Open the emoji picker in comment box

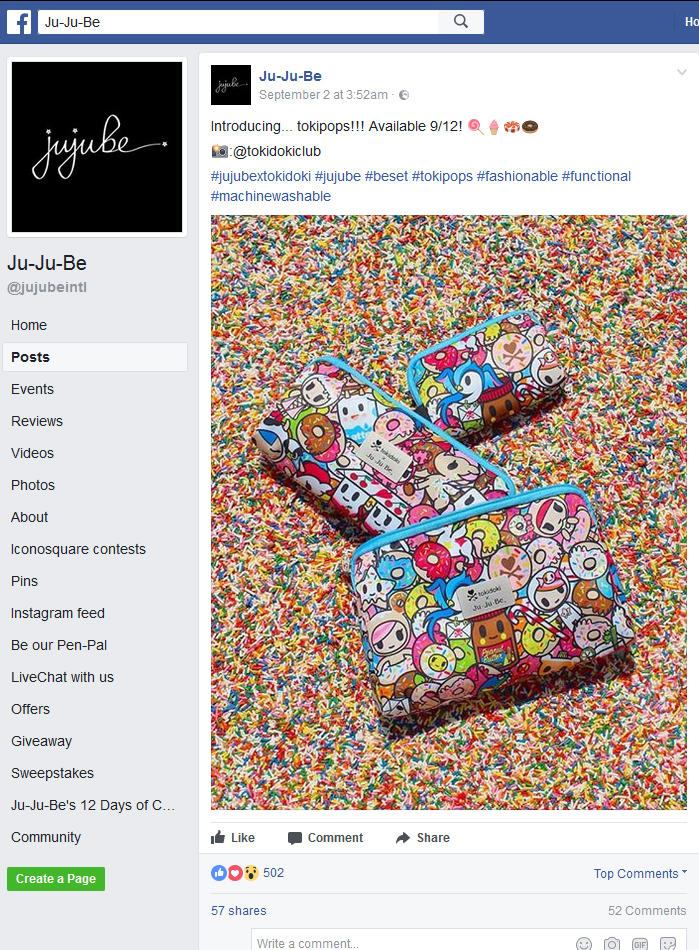click(583, 944)
